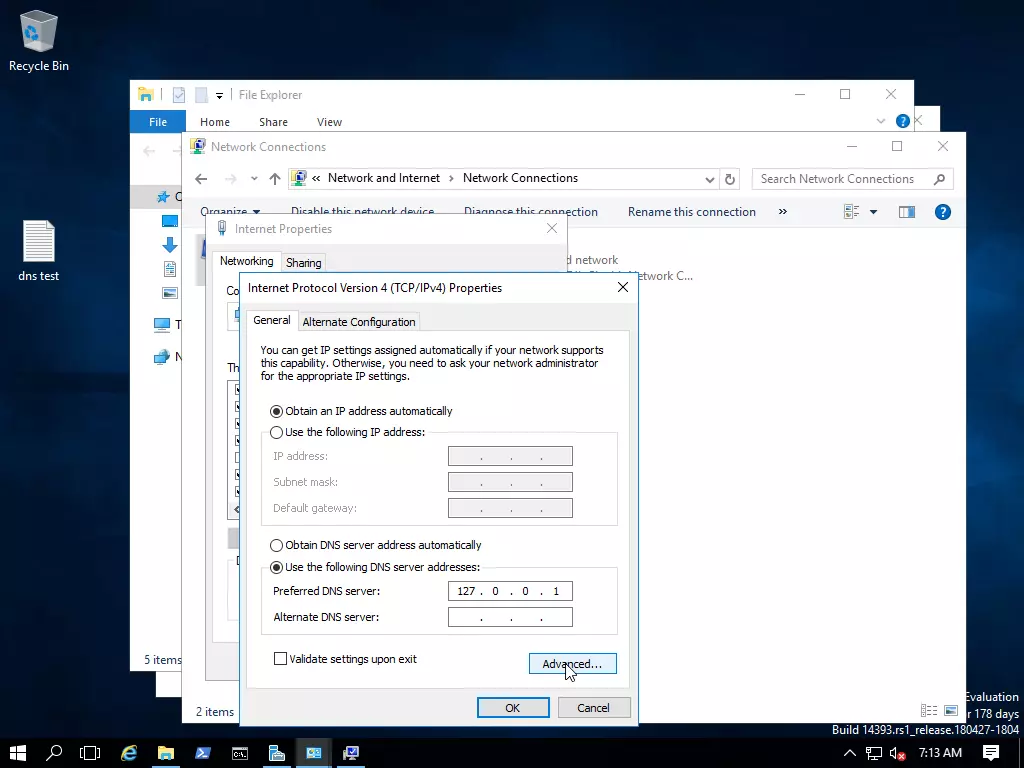Select Network icon in File Explorer sidebar
Image resolution: width=1024 pixels, height=768 pixels.
tap(161, 357)
